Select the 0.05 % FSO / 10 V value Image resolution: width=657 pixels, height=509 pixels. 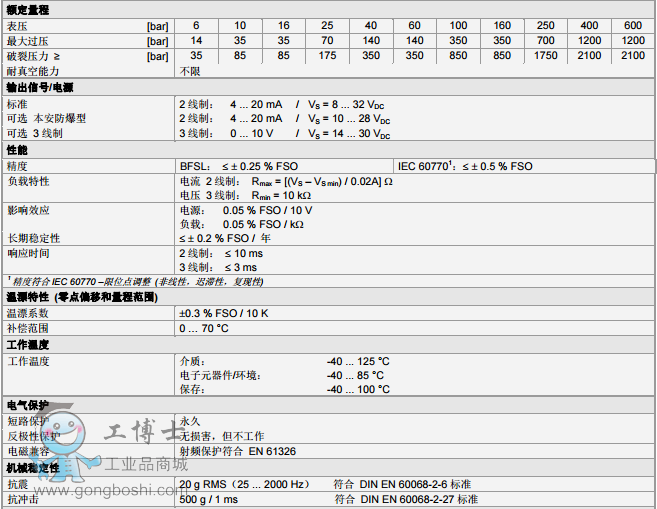[267, 210]
